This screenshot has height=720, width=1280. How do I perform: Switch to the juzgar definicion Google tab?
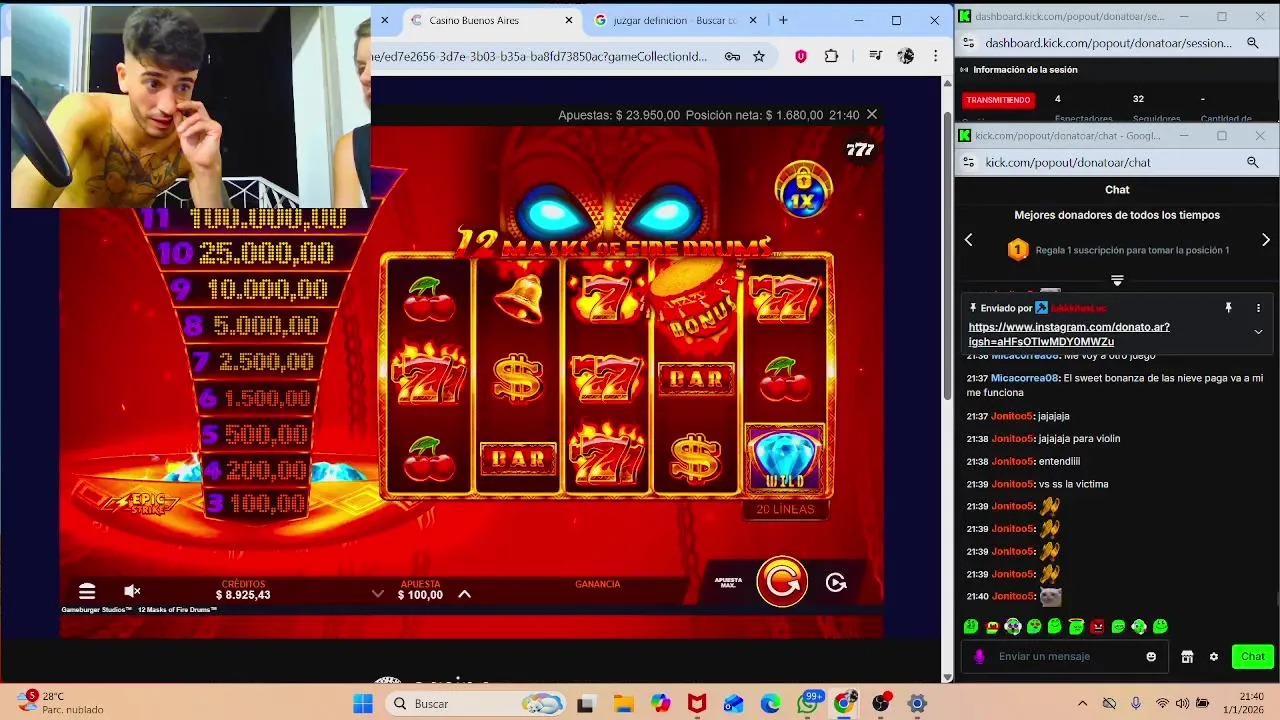click(676, 20)
